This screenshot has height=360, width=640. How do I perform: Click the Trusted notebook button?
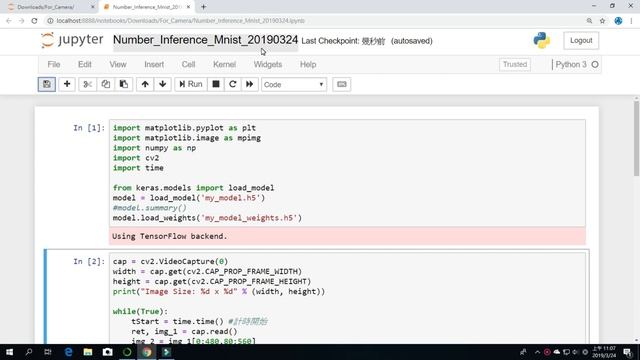click(x=515, y=64)
